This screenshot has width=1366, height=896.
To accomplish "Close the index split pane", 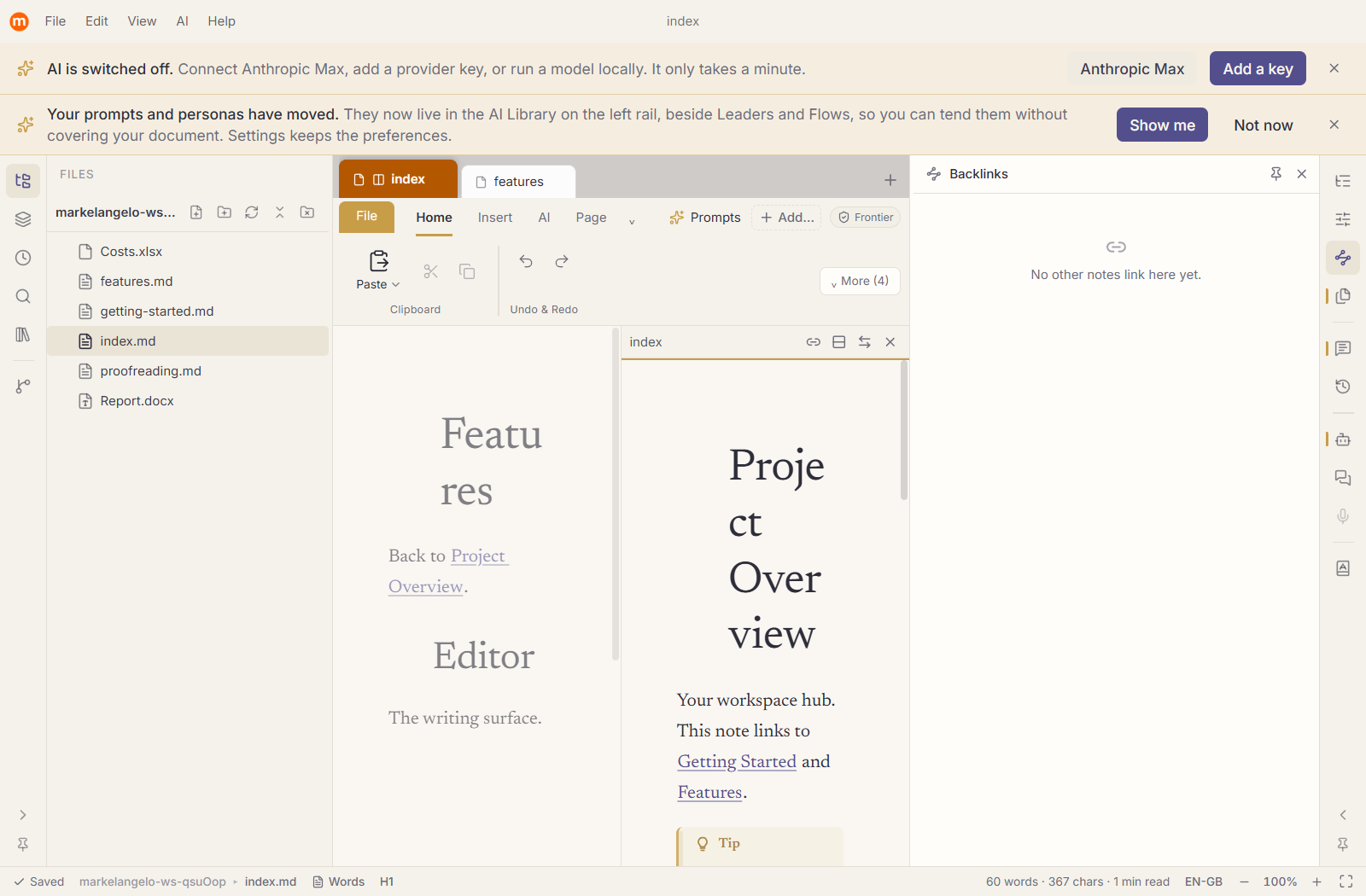I will pyautogui.click(x=890, y=342).
